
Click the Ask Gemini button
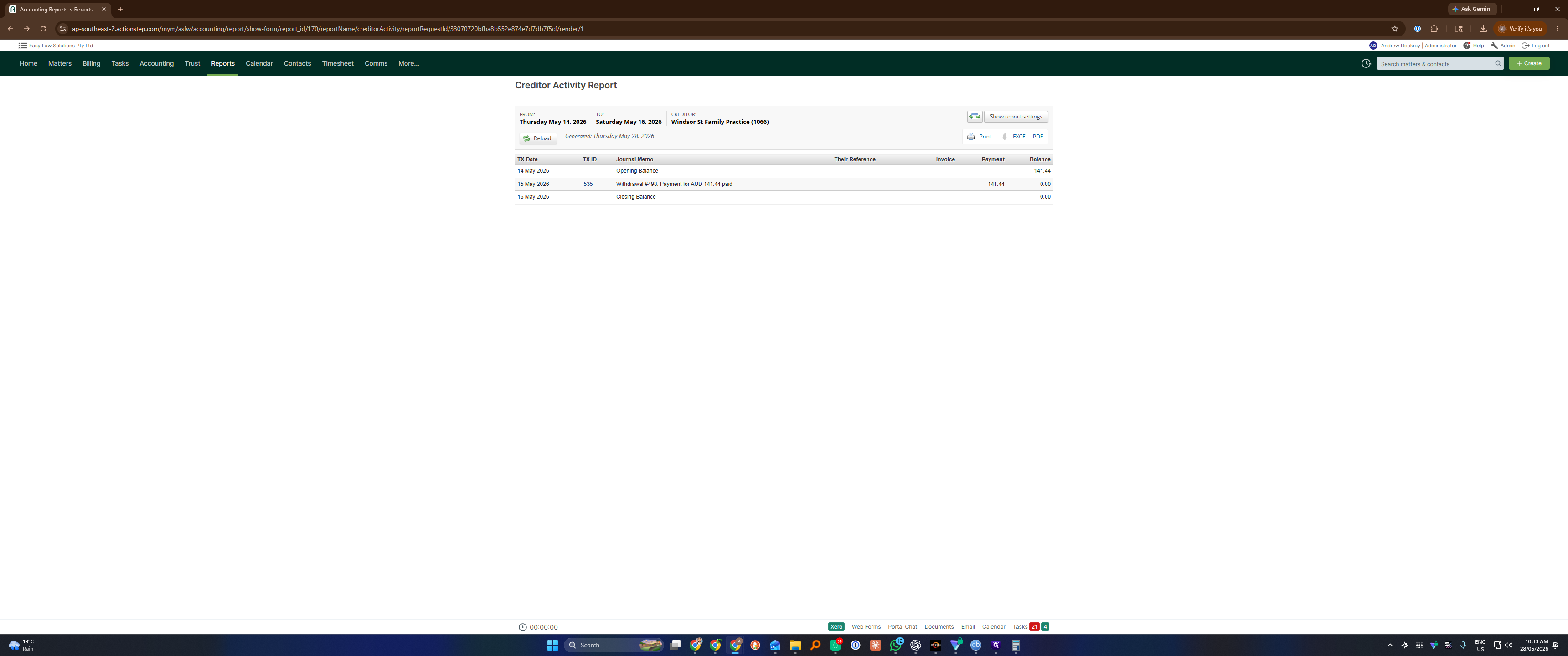pyautogui.click(x=1472, y=9)
